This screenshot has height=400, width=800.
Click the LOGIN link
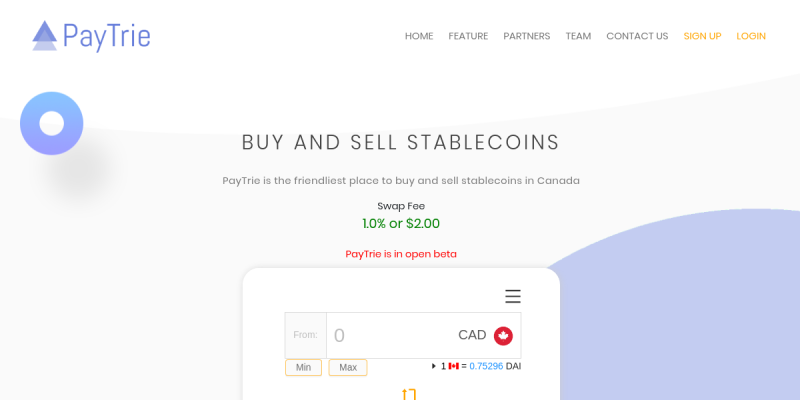pyautogui.click(x=751, y=36)
